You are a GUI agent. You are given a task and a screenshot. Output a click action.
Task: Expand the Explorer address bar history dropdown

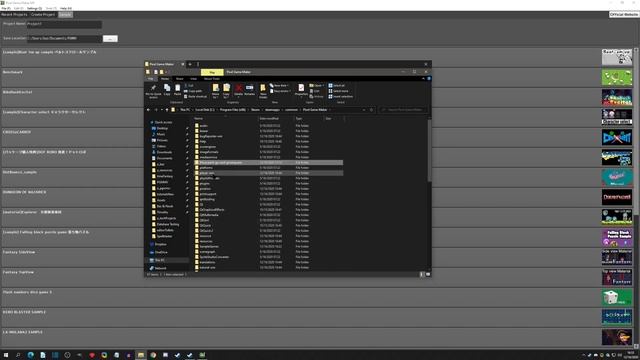pyautogui.click(x=364, y=110)
